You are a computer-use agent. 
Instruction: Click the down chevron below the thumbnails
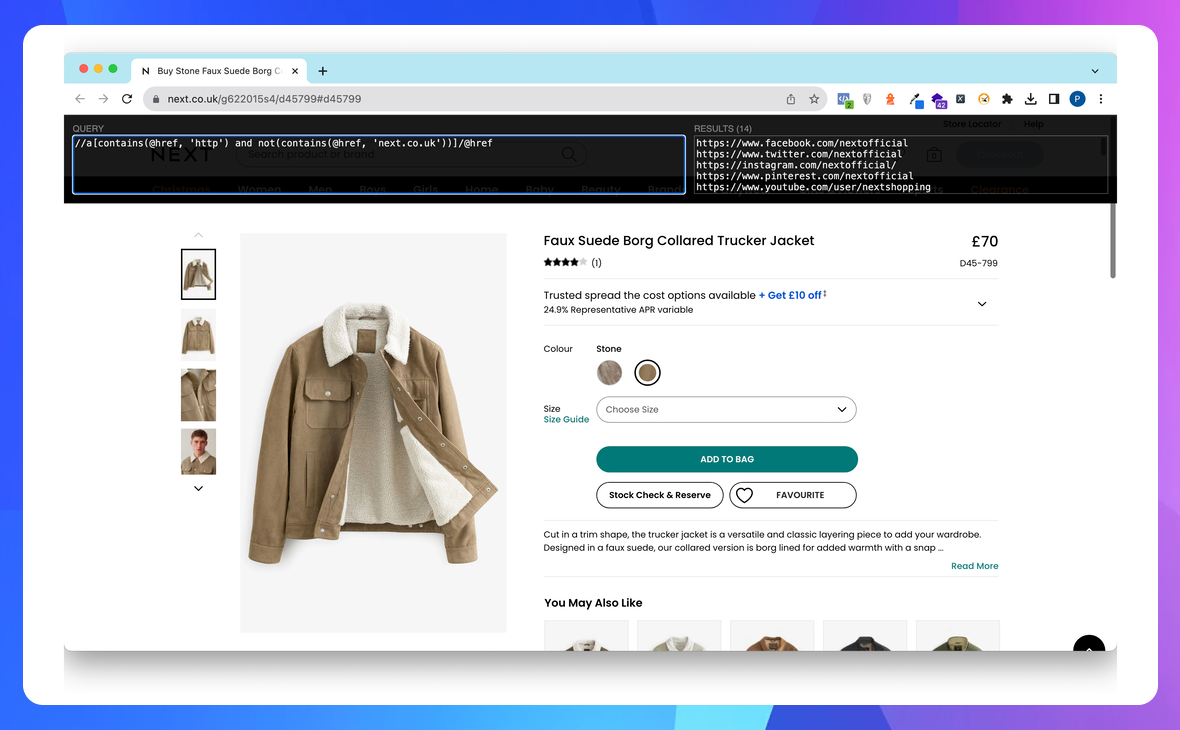coord(198,488)
